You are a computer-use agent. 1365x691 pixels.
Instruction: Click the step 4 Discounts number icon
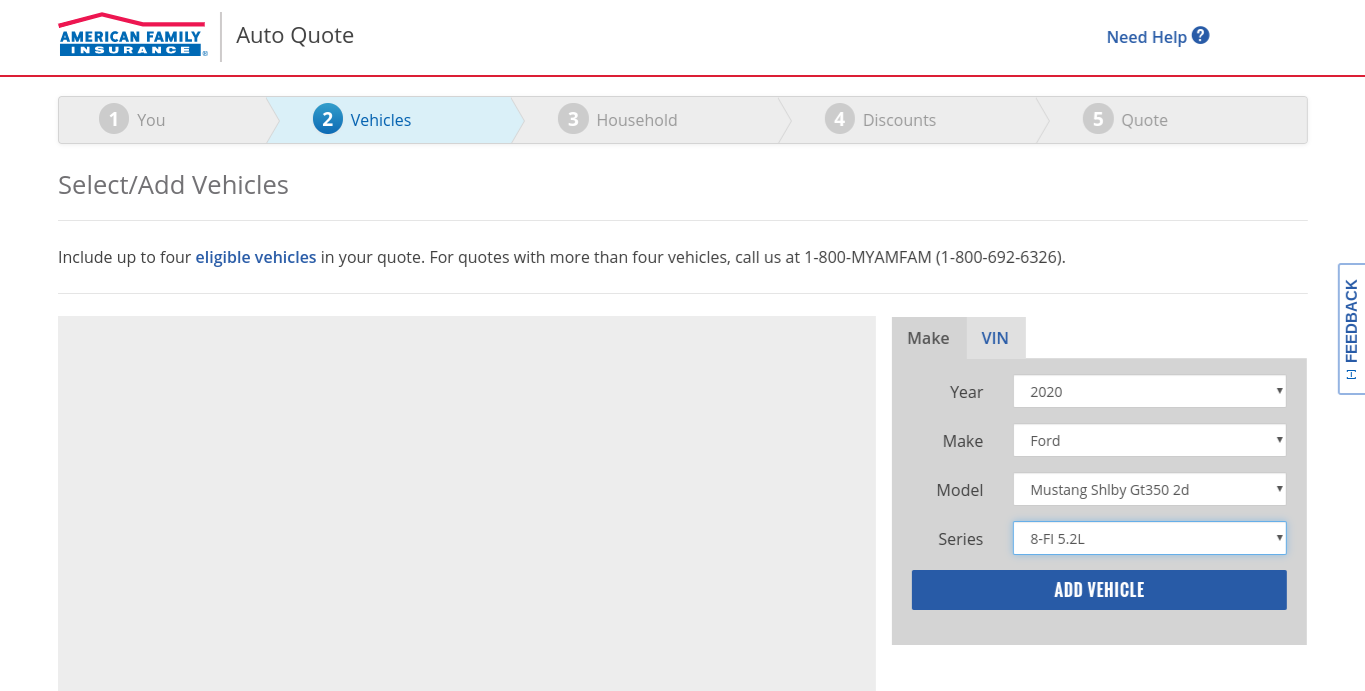click(840, 120)
